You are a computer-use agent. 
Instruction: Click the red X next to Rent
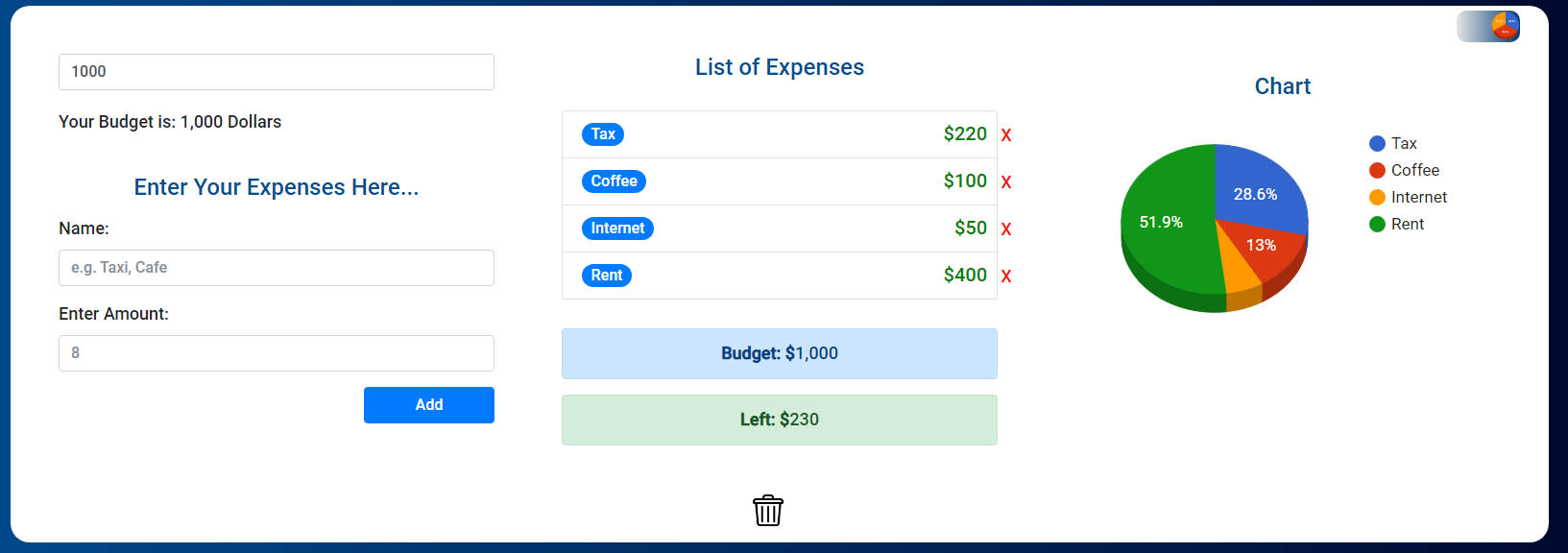pyautogui.click(x=1005, y=276)
